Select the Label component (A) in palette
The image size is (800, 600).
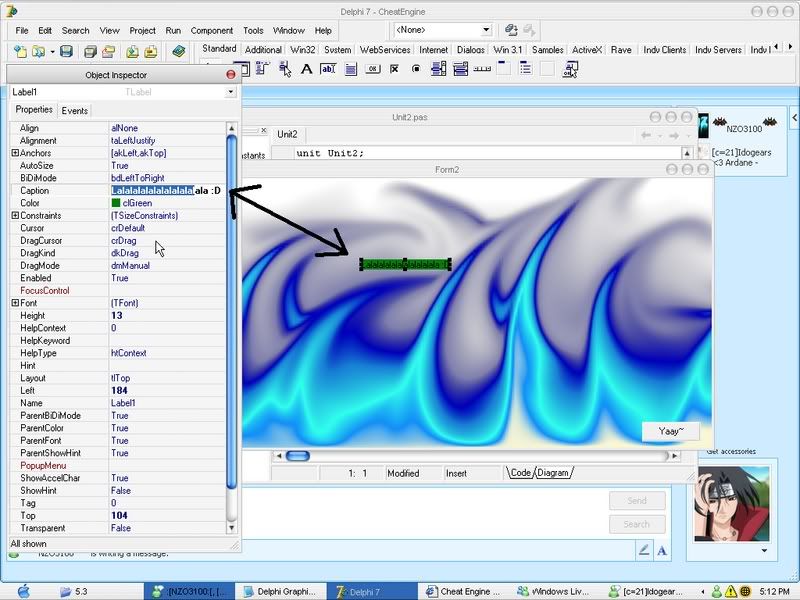pos(307,69)
